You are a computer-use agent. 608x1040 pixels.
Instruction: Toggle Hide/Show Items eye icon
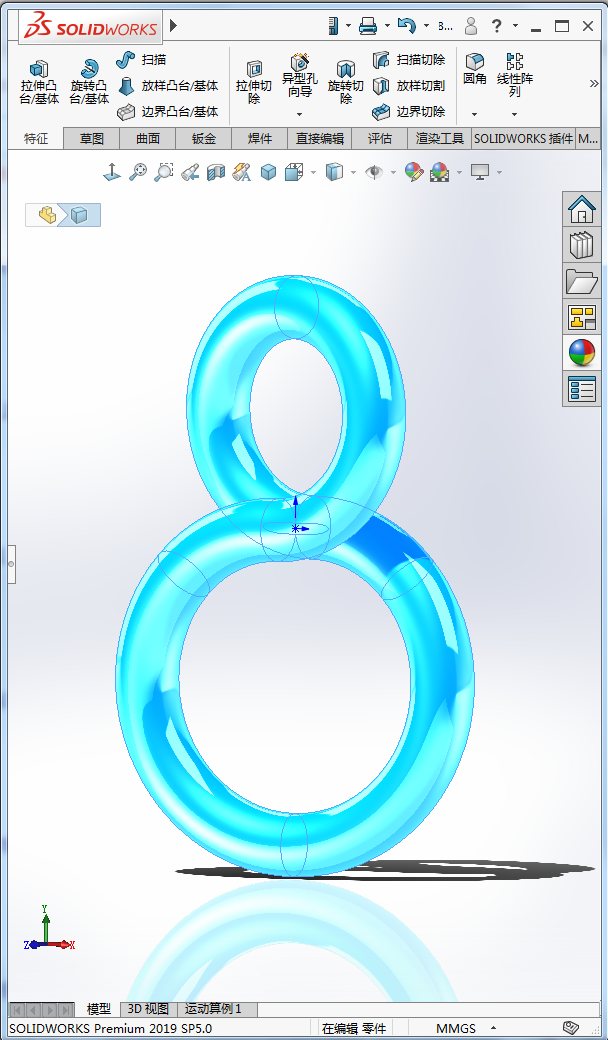(x=375, y=172)
